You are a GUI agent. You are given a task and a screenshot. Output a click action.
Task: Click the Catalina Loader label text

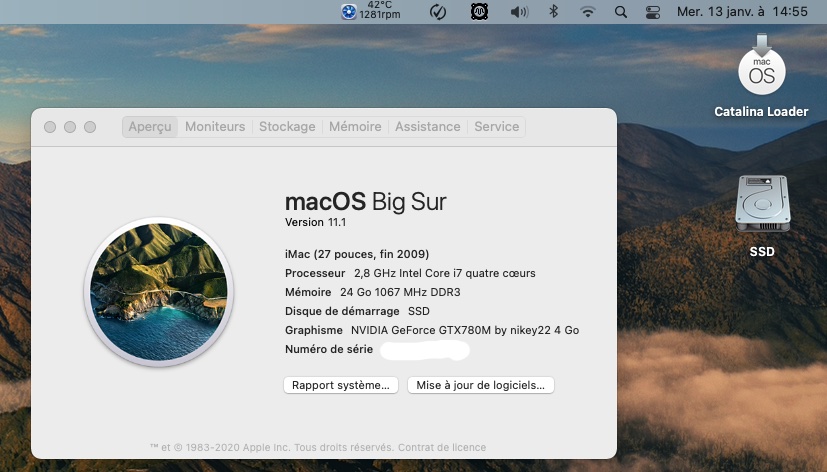pos(761,112)
